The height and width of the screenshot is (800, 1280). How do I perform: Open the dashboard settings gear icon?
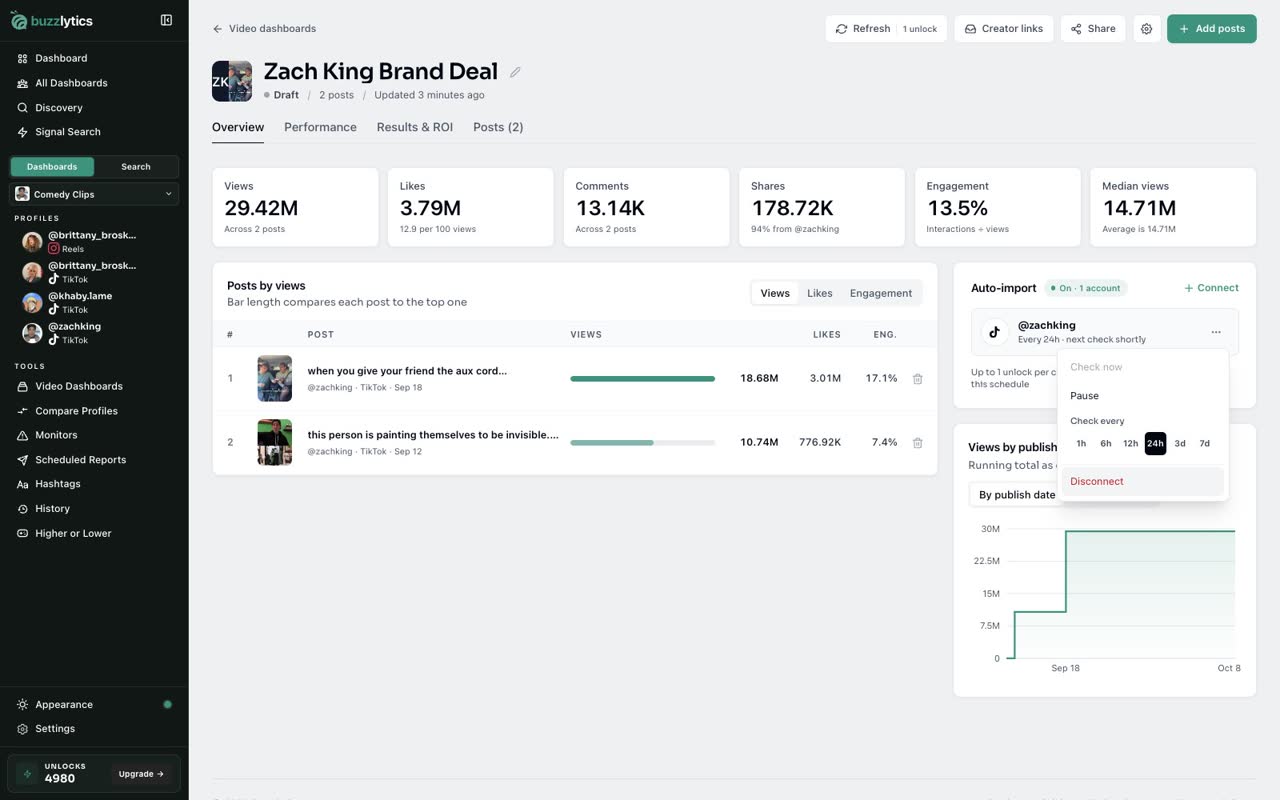click(1146, 29)
